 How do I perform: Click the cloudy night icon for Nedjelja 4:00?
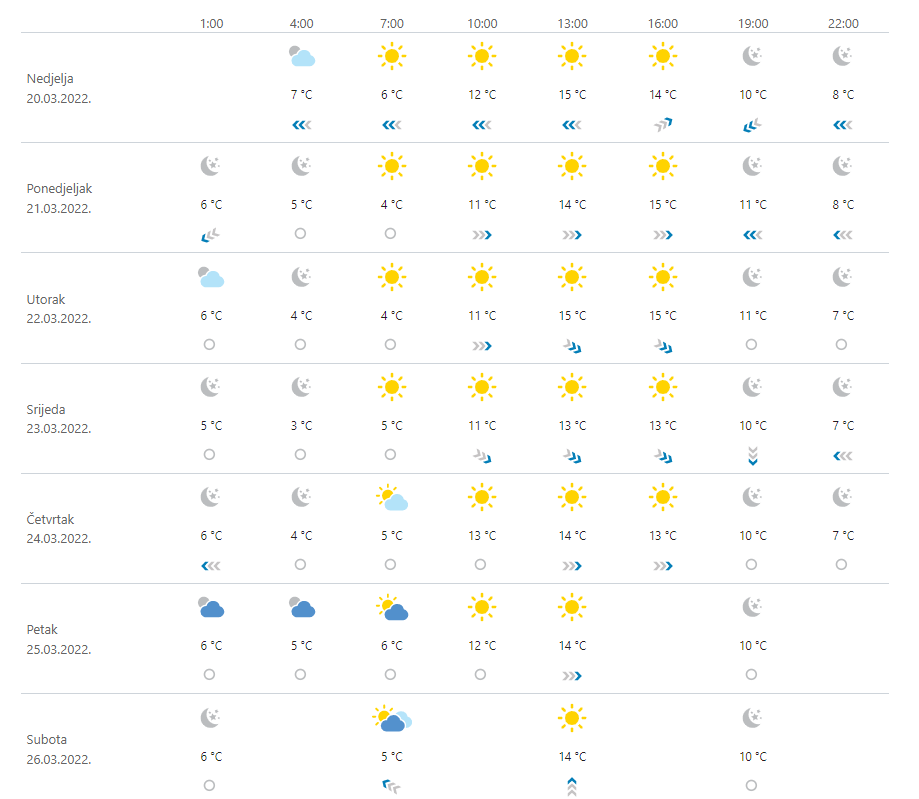pyautogui.click(x=301, y=57)
